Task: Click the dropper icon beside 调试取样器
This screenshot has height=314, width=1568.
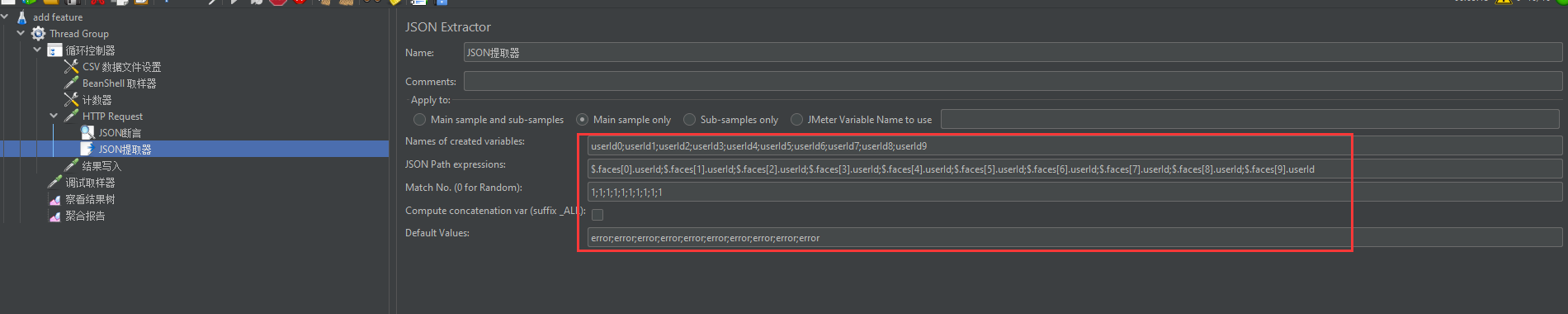Action: pyautogui.click(x=55, y=183)
